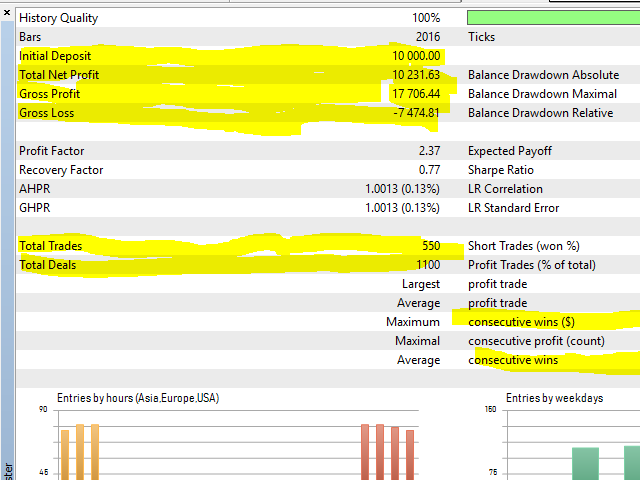Select the Bars count value 2016
Viewport: 640px width, 480px height.
[x=424, y=37]
